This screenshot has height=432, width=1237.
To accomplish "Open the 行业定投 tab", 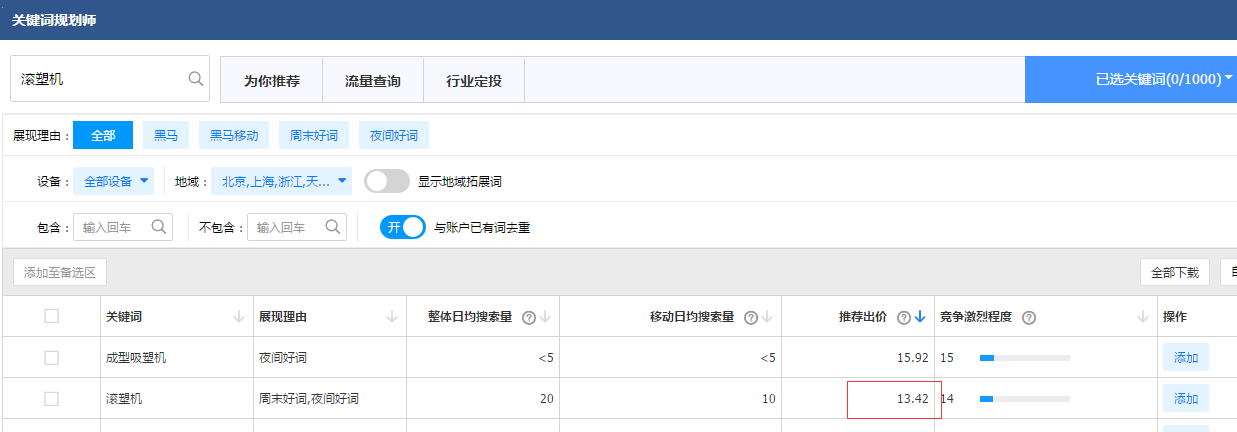I will 474,81.
